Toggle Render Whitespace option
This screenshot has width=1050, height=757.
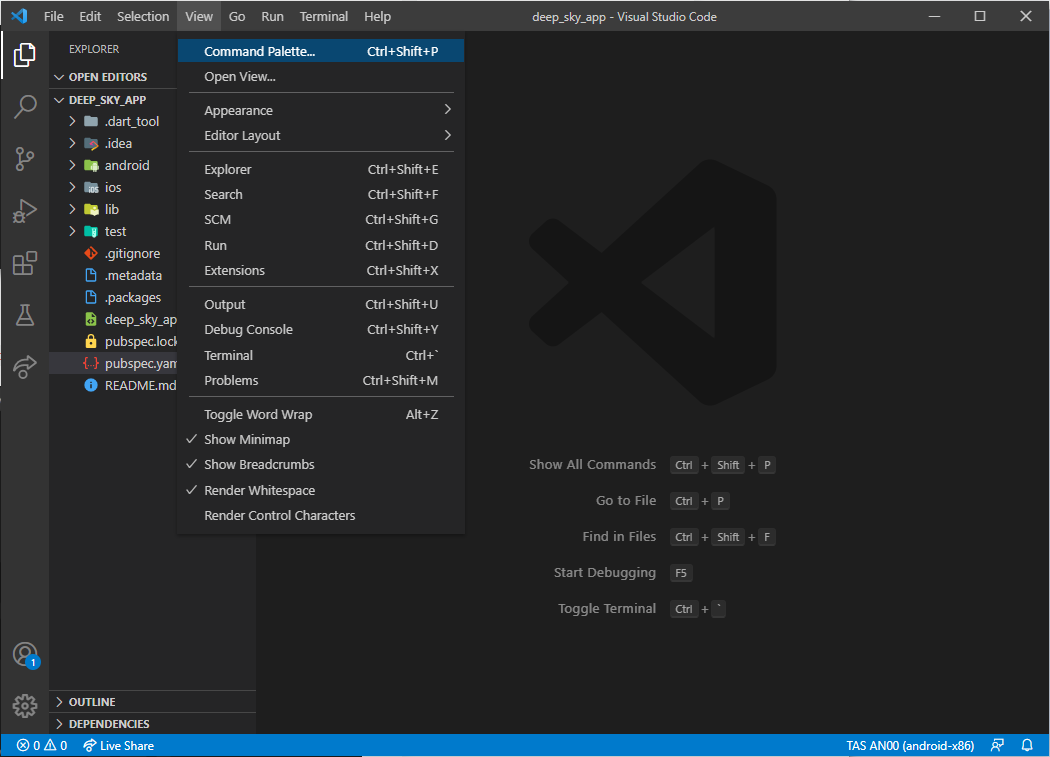click(321, 490)
